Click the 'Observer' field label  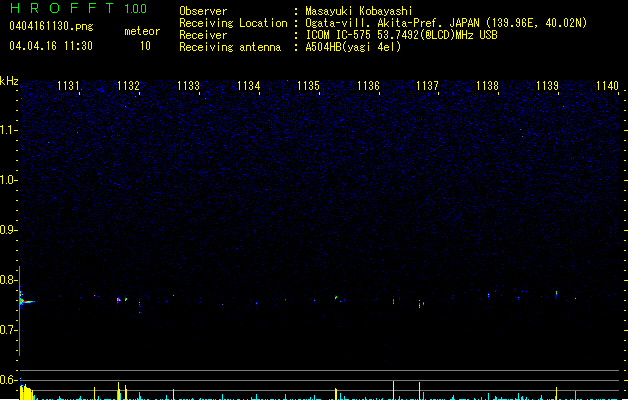(203, 11)
